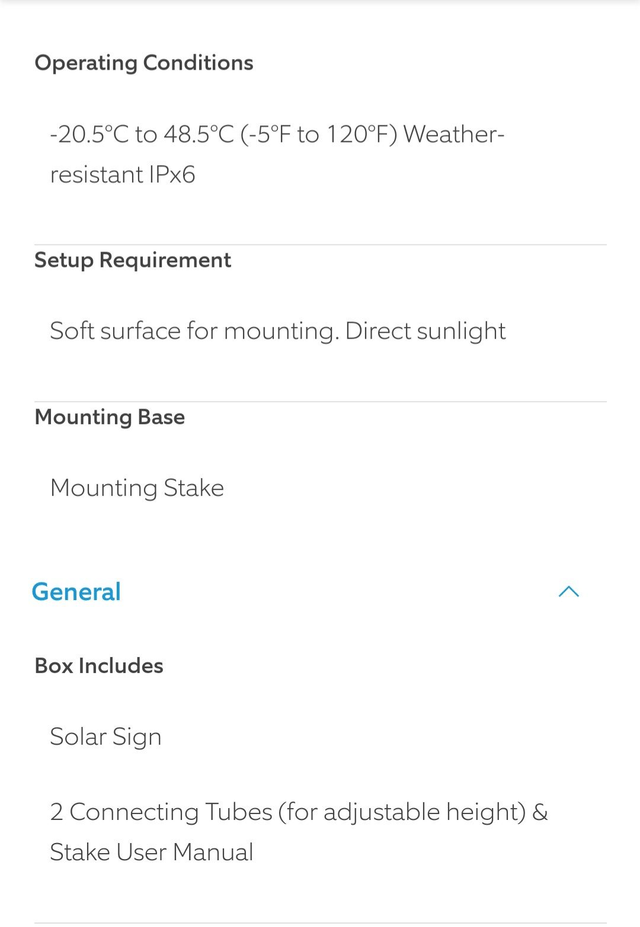Click the divider below Stake User Manual

[320, 922]
